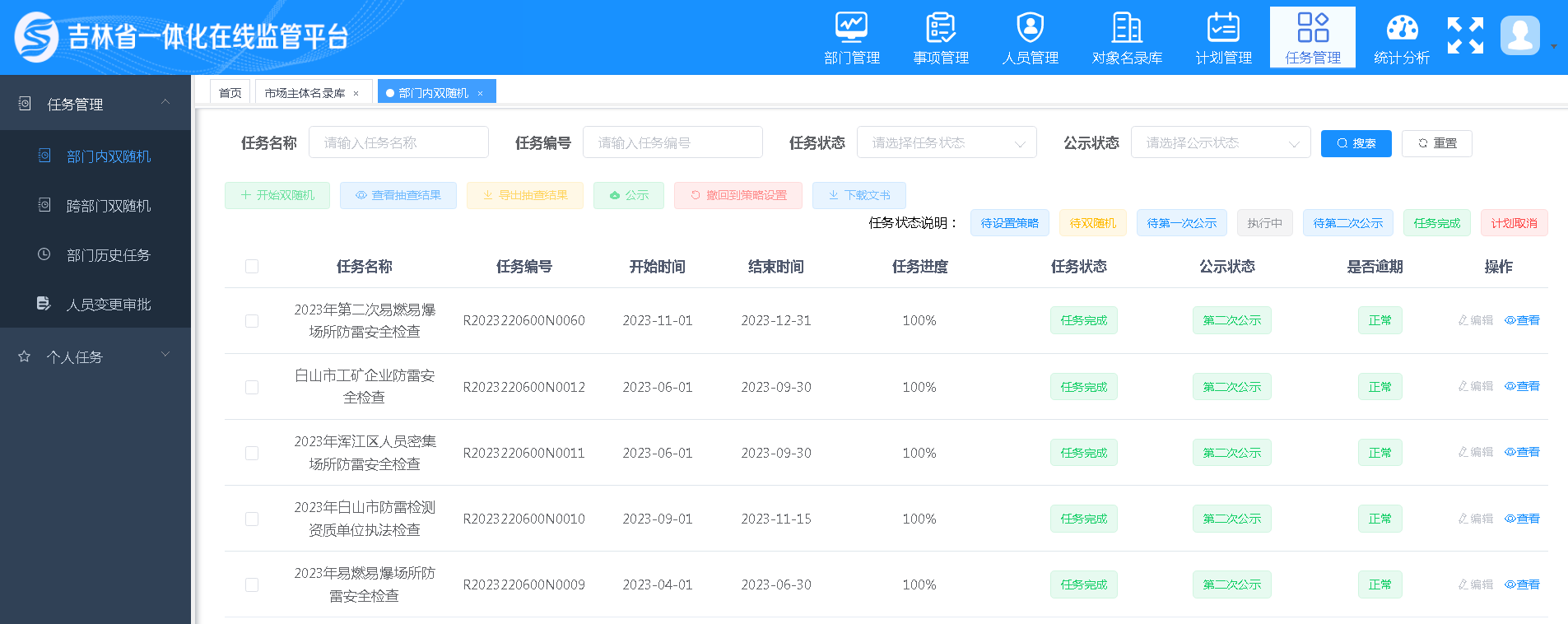Click 查看抽查结果 button
Image resolution: width=1568 pixels, height=624 pixels.
(x=398, y=195)
